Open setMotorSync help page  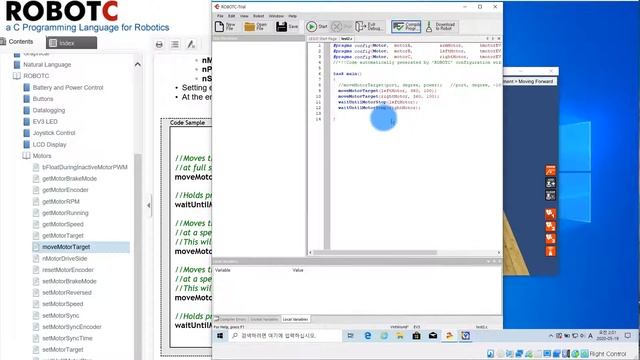coord(60,316)
